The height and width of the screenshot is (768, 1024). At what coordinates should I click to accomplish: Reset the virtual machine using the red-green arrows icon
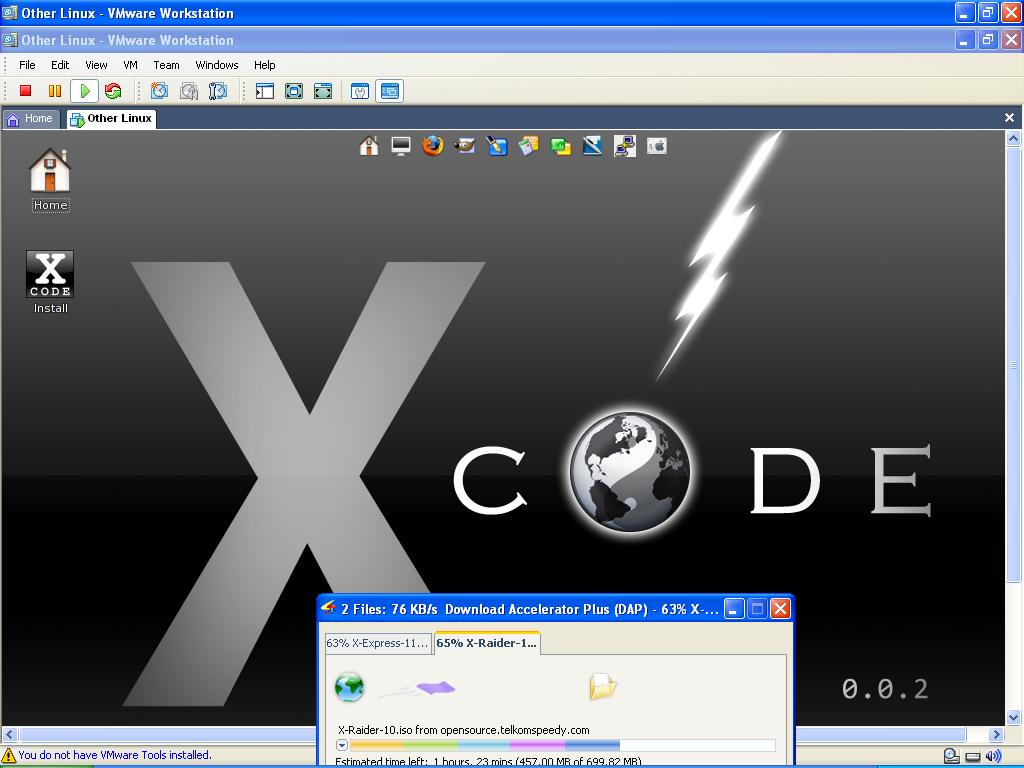[113, 91]
